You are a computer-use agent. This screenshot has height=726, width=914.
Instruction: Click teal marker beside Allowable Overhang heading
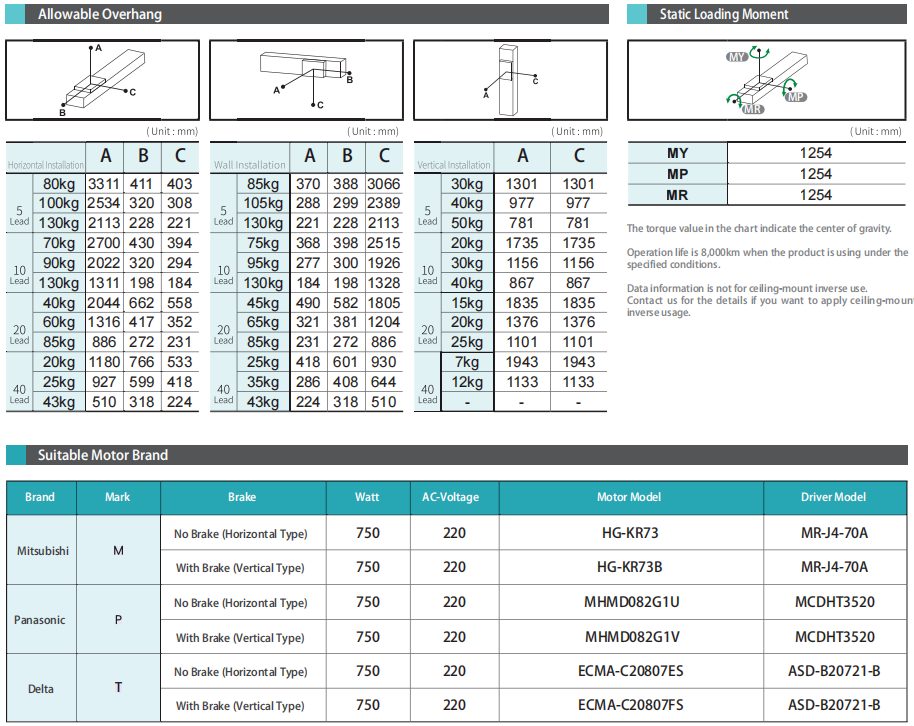[x=17, y=15]
